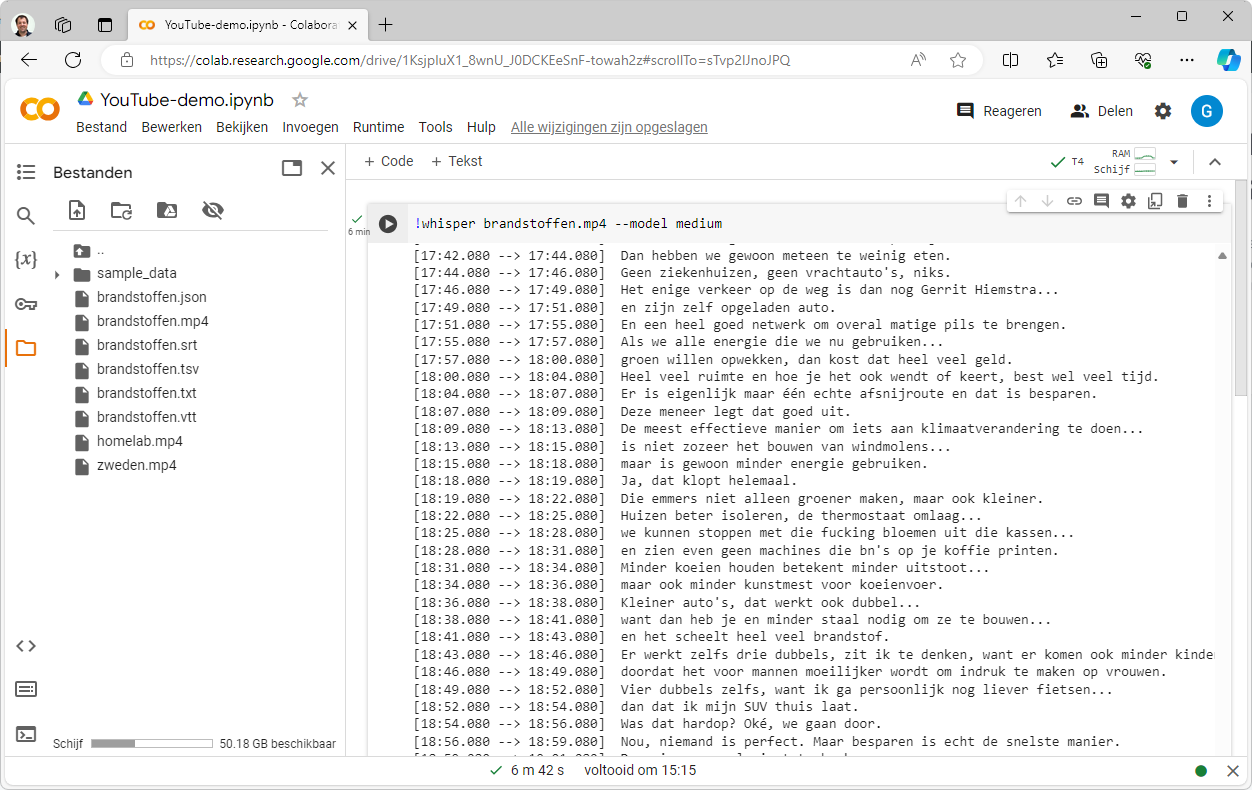Viewport: 1252px width, 790px height.
Task: Open the Runtime menu
Action: coord(378,127)
